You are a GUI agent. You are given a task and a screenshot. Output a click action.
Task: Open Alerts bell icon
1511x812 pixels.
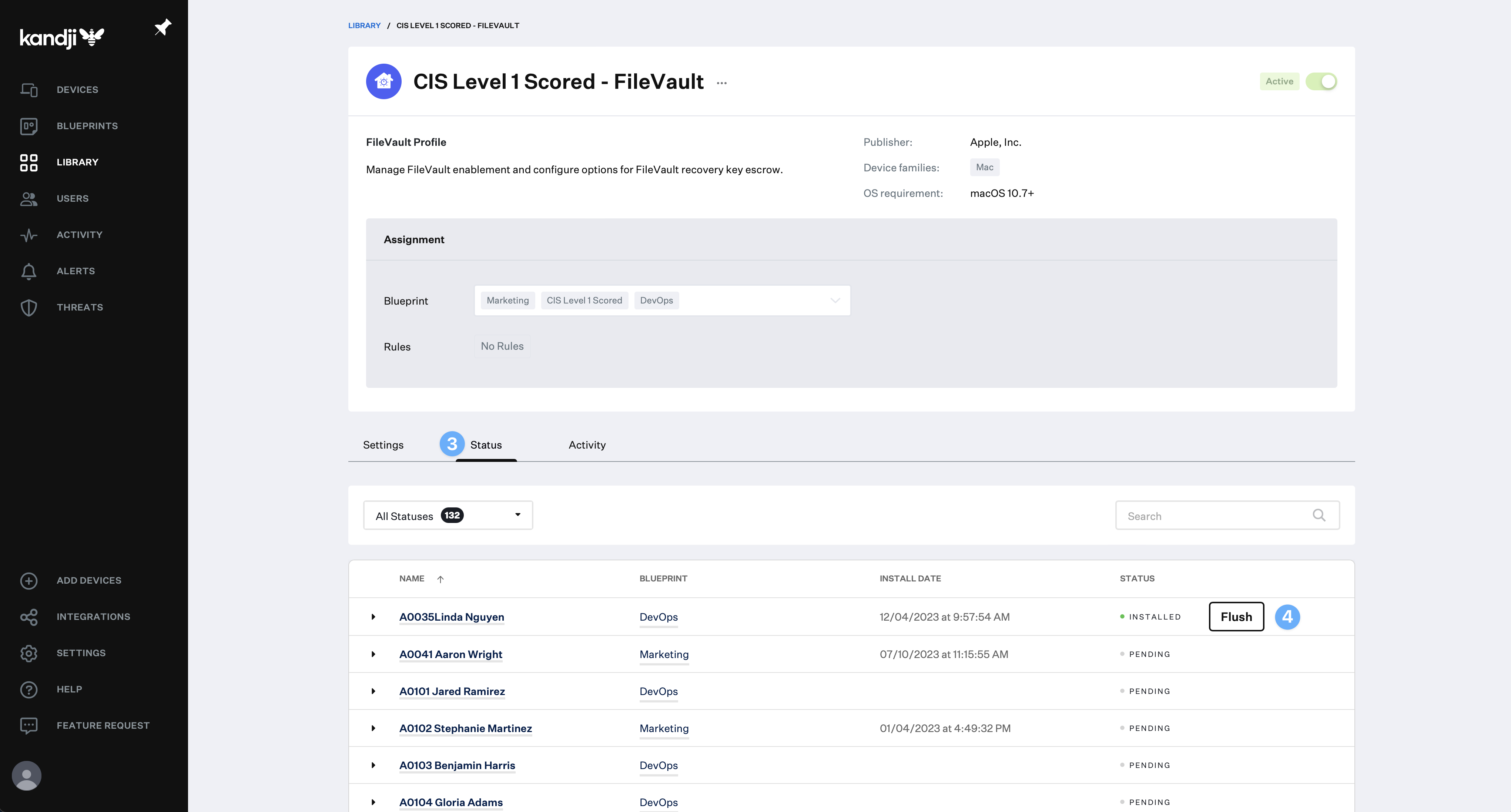click(29, 271)
